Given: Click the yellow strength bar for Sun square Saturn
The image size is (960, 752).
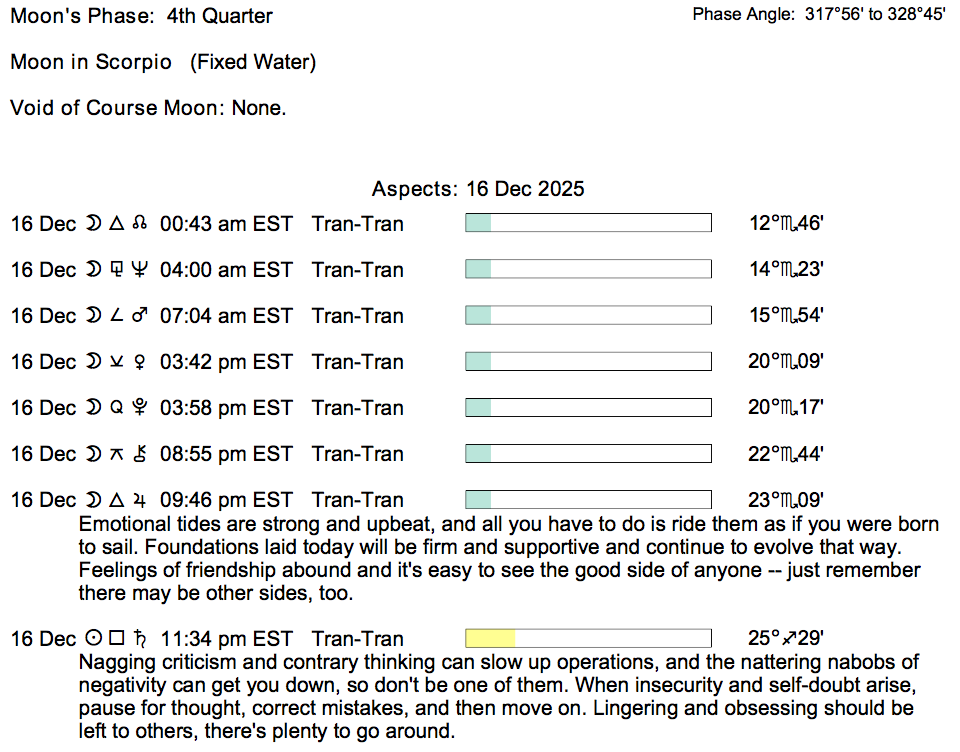Looking at the screenshot, I should click(588, 639).
